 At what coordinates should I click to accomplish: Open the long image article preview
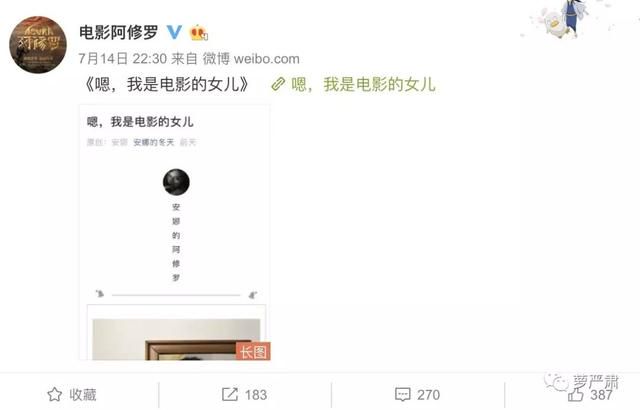point(174,232)
